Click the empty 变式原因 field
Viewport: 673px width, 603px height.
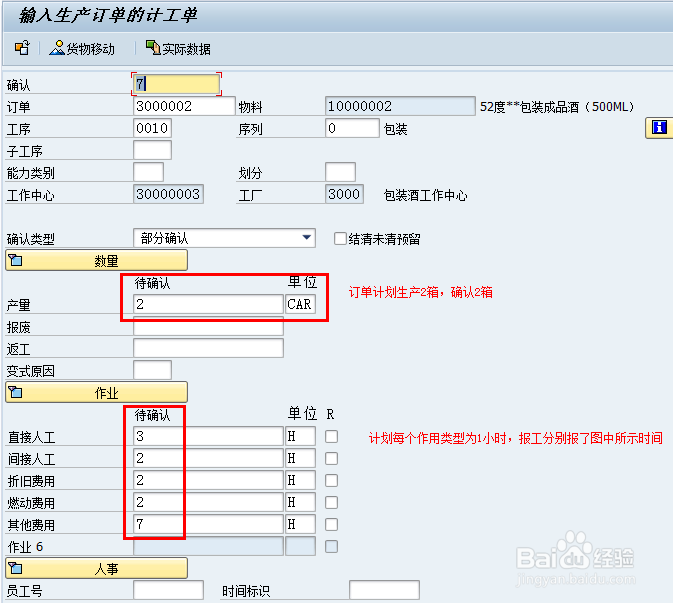[152, 370]
